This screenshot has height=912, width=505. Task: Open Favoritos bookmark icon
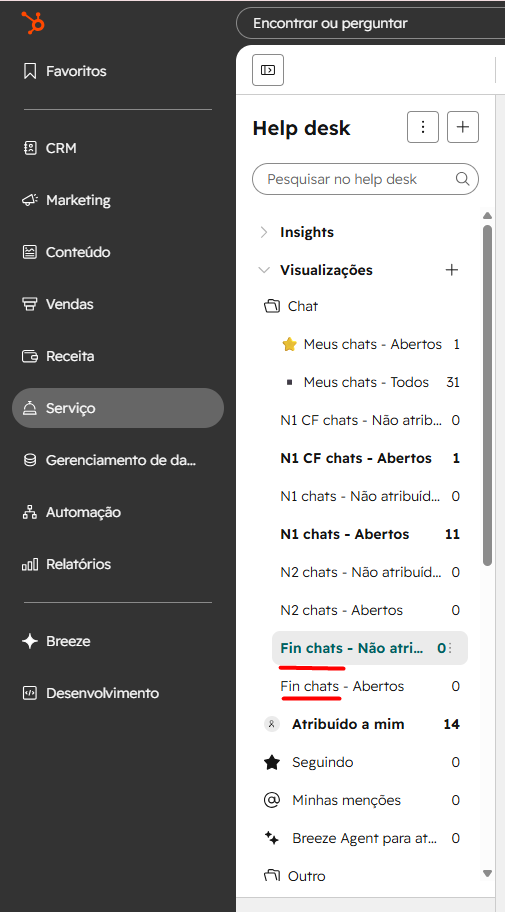pos(30,72)
